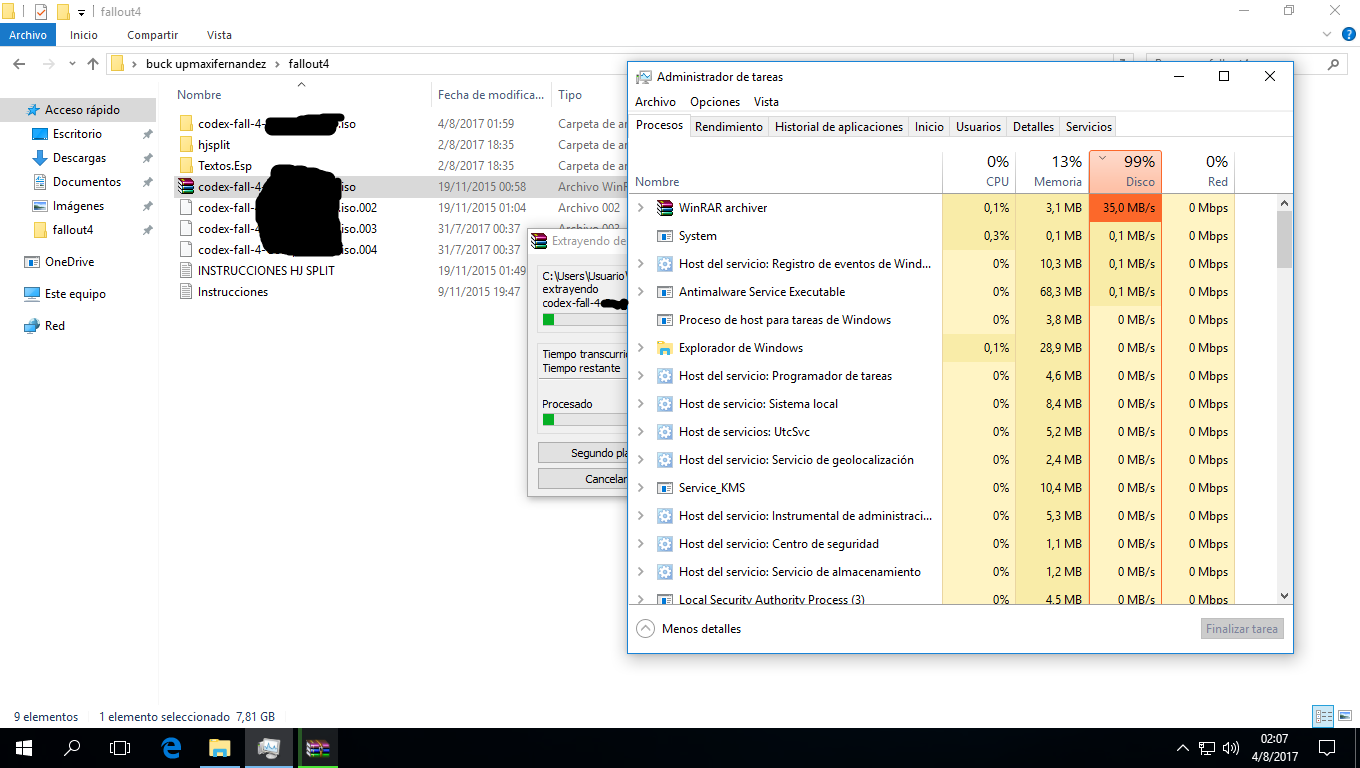Show hidden system tray icons

[1183, 747]
